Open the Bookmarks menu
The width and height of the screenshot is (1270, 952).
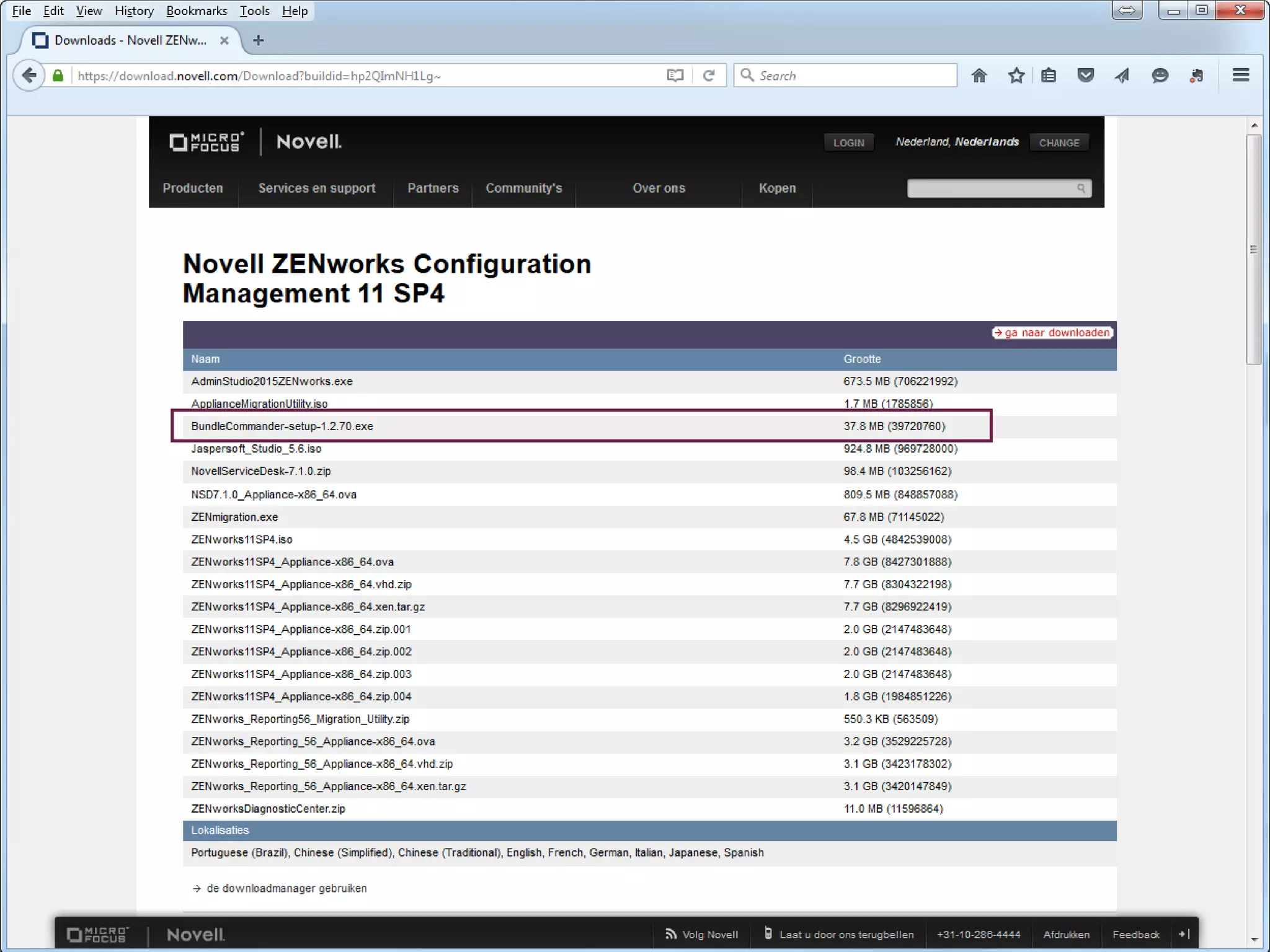point(197,11)
